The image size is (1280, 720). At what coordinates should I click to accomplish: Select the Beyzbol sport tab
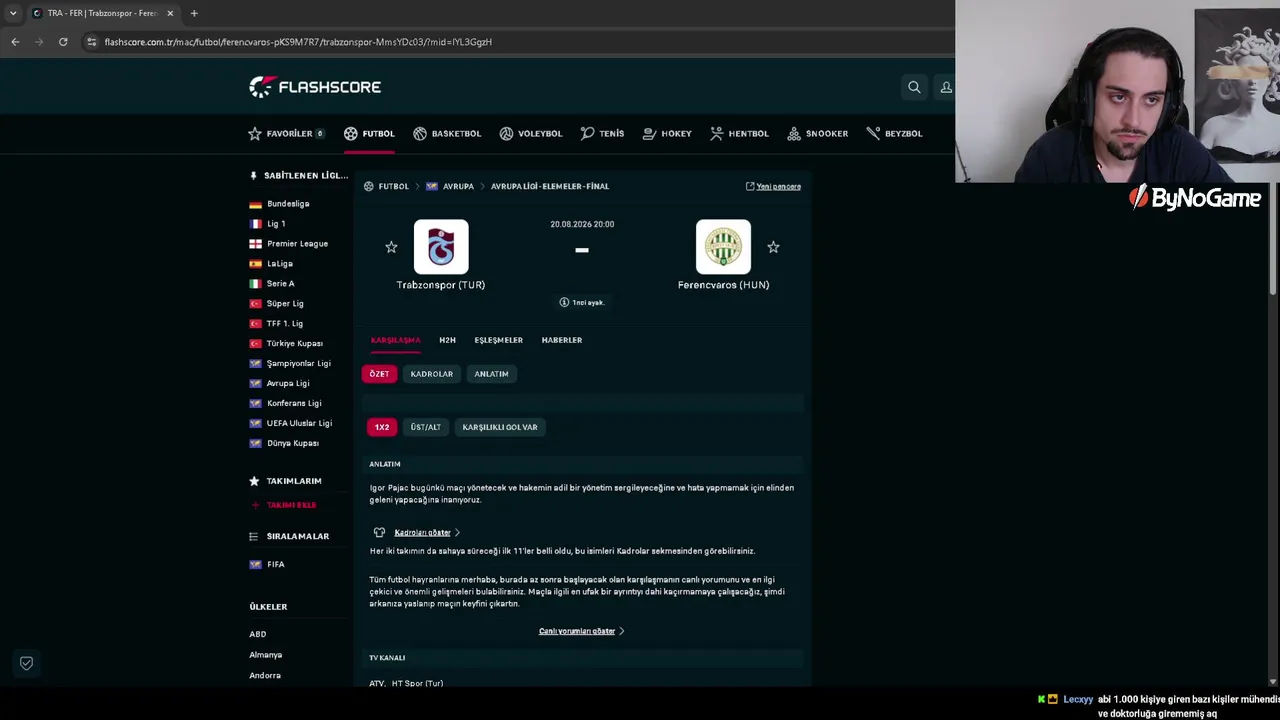[894, 133]
